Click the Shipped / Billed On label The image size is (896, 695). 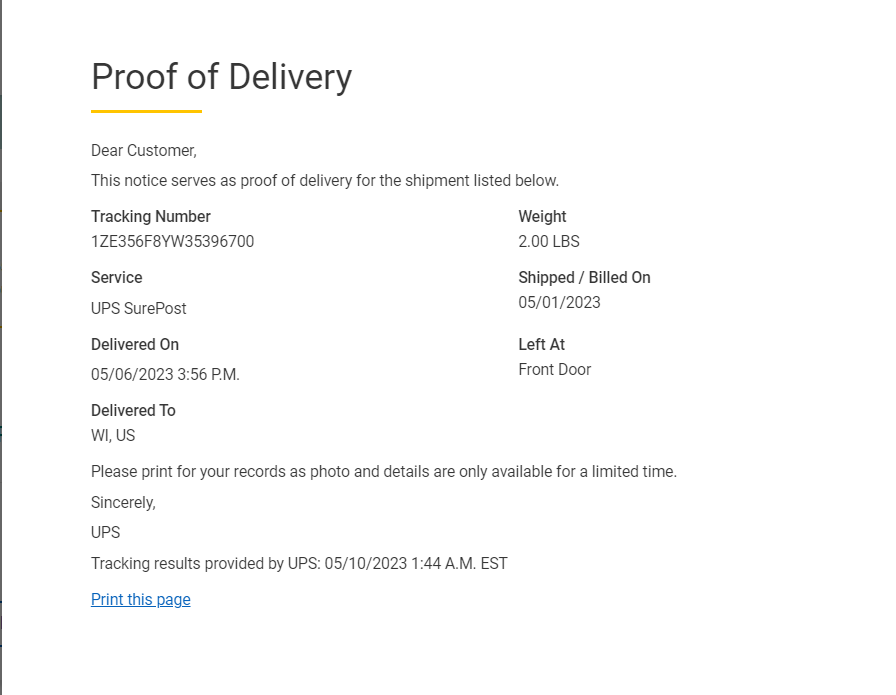[584, 277]
